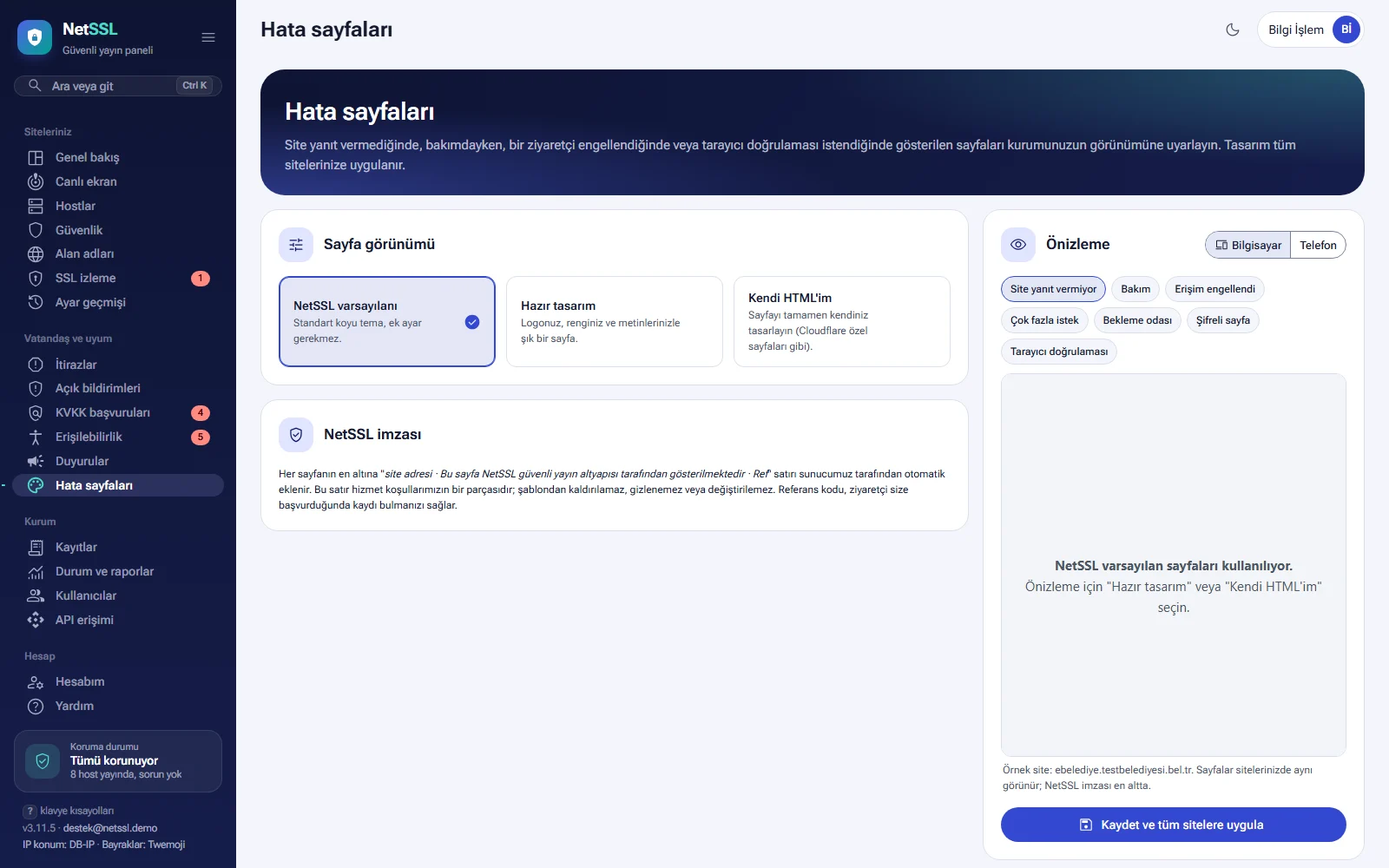Screen dimensions: 1389x868
Task: Open Koruma durumu status card
Action: [x=118, y=761]
